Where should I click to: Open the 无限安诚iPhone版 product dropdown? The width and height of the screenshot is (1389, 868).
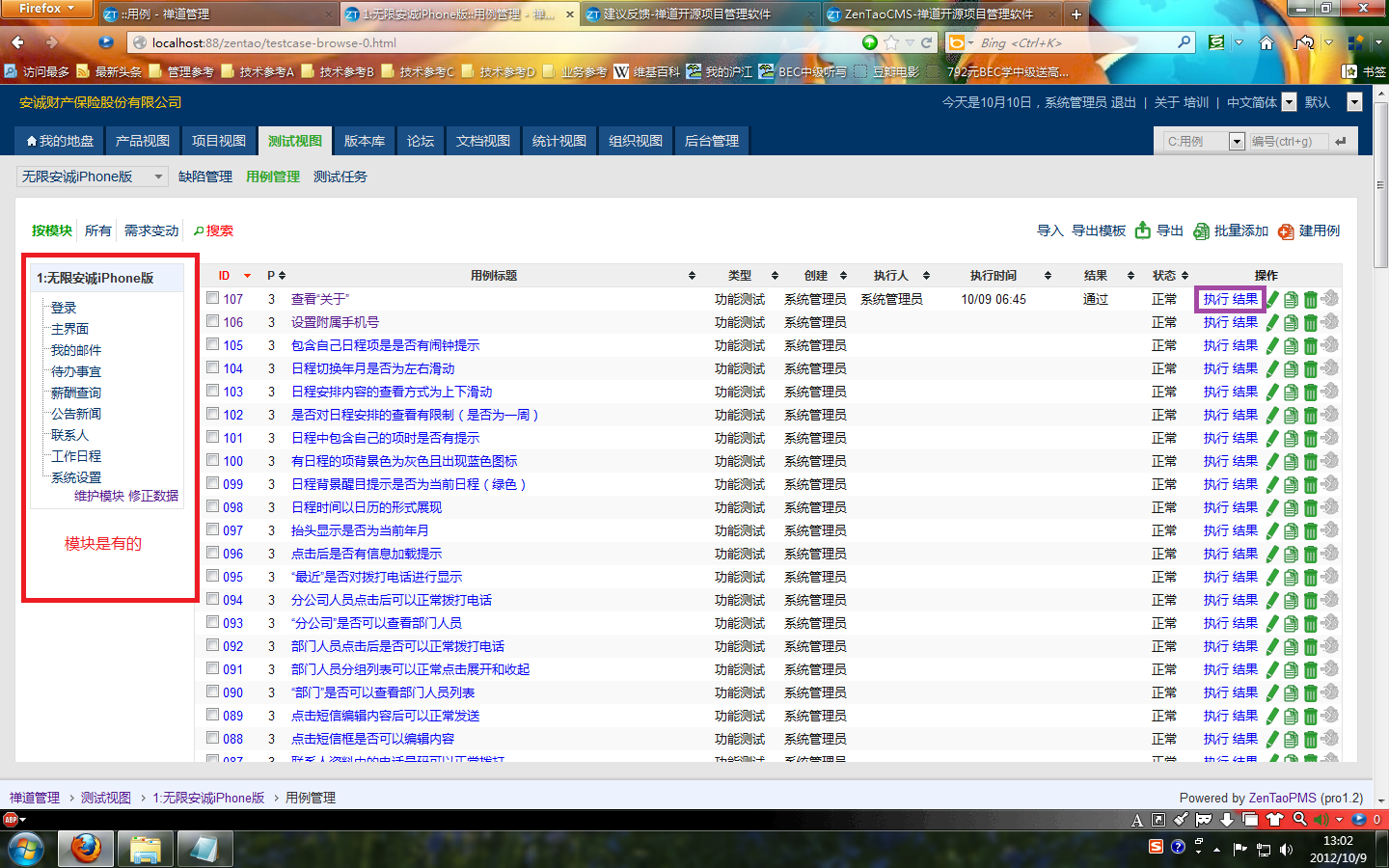tap(93, 176)
